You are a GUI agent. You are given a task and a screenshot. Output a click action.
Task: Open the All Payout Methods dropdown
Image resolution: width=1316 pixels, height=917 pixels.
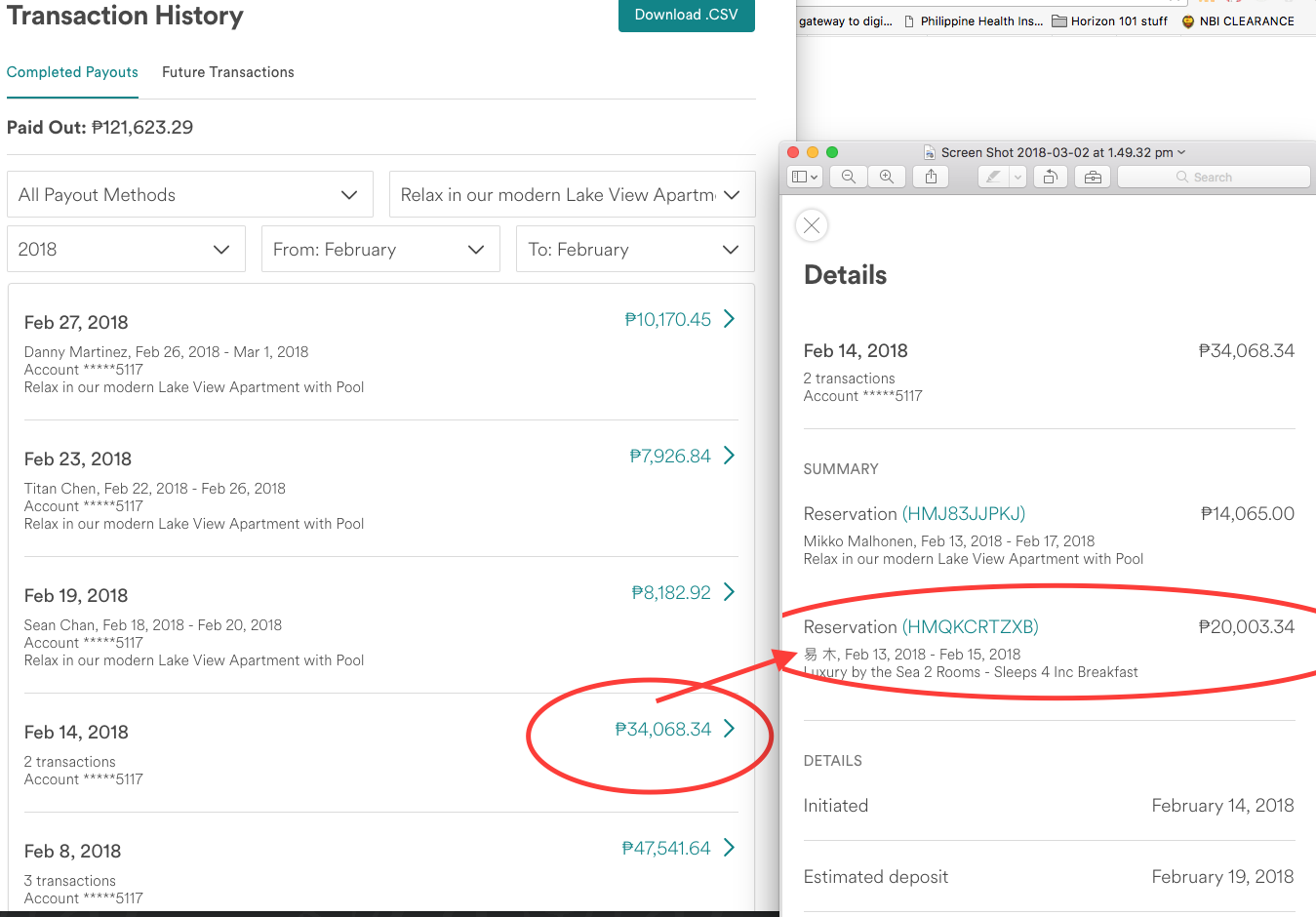189,194
